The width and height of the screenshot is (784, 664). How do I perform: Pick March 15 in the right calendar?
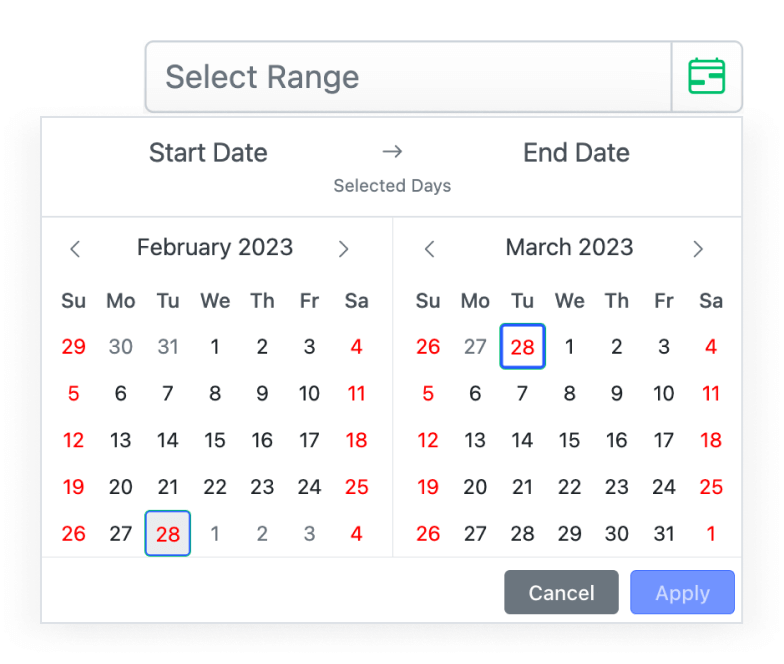click(569, 440)
